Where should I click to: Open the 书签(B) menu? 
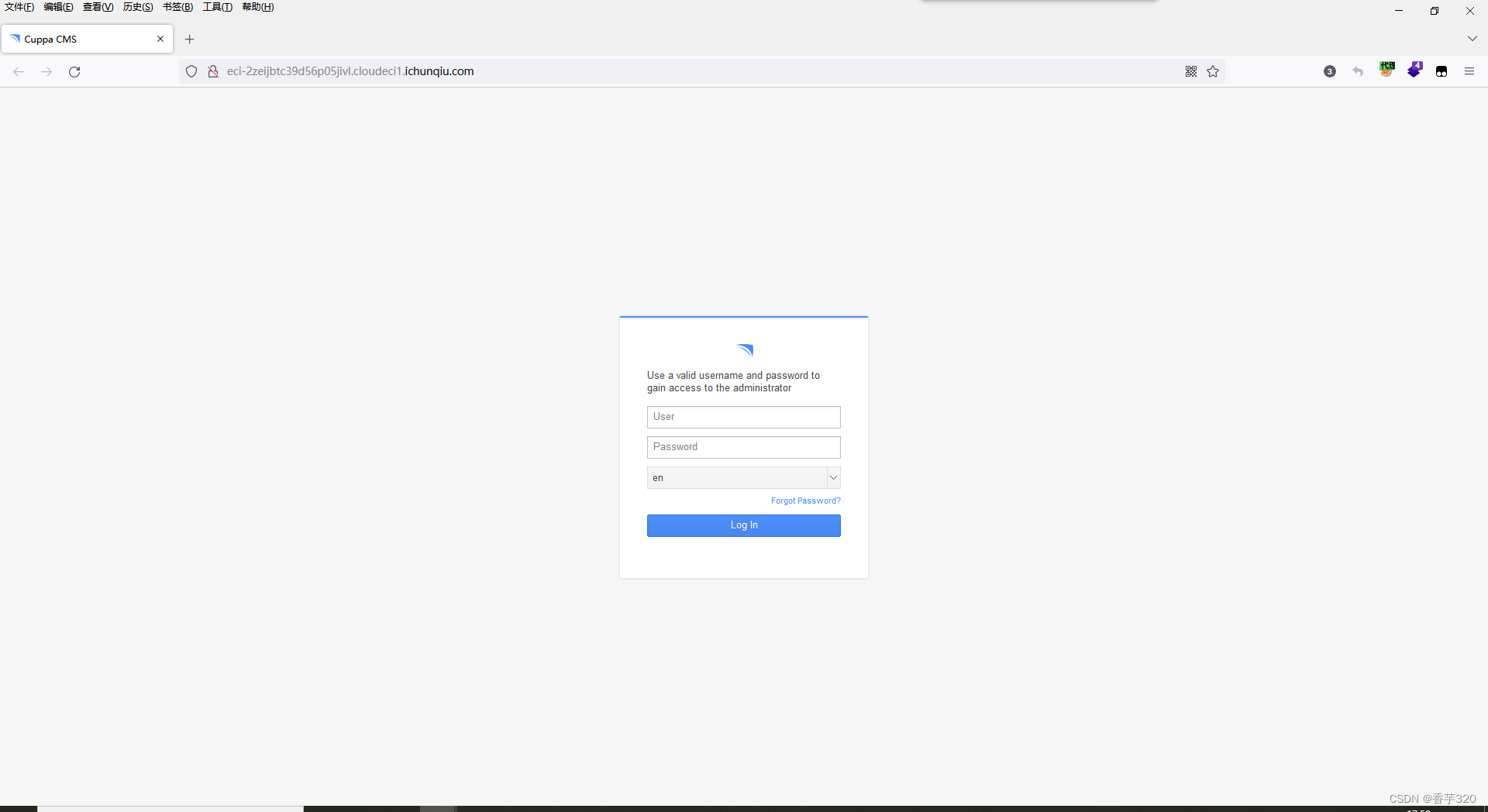click(x=178, y=7)
